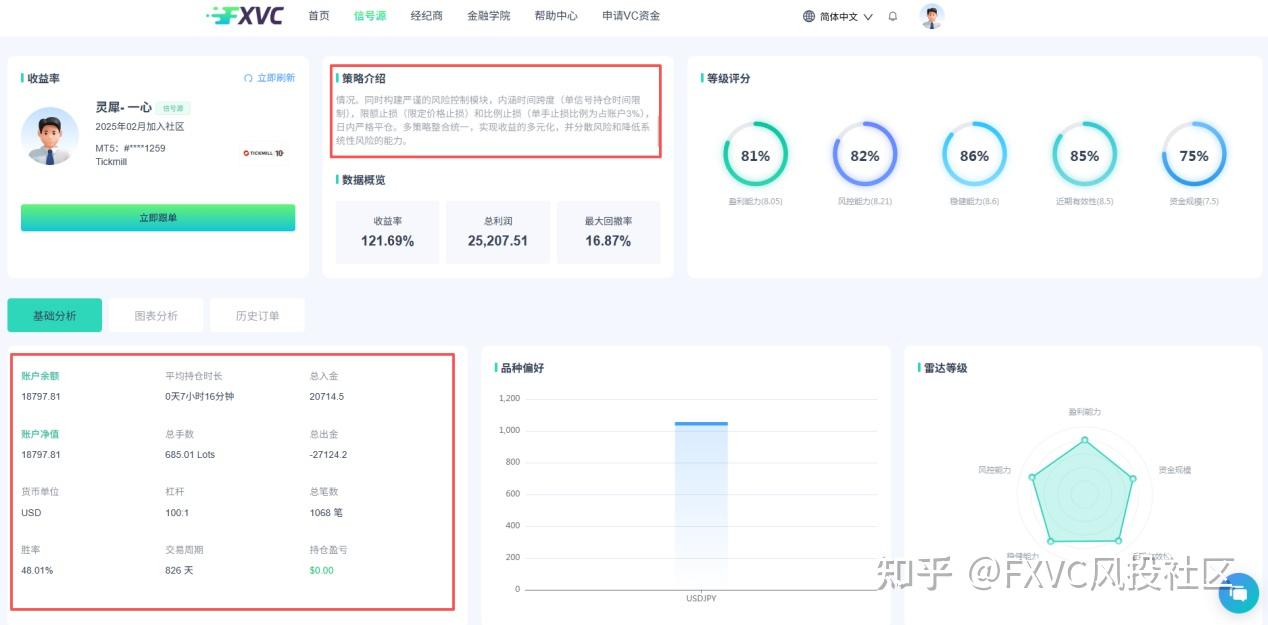Screen dimensions: 1268x625
Task: Click 2025年02月加入社区 text
Action: (140, 127)
